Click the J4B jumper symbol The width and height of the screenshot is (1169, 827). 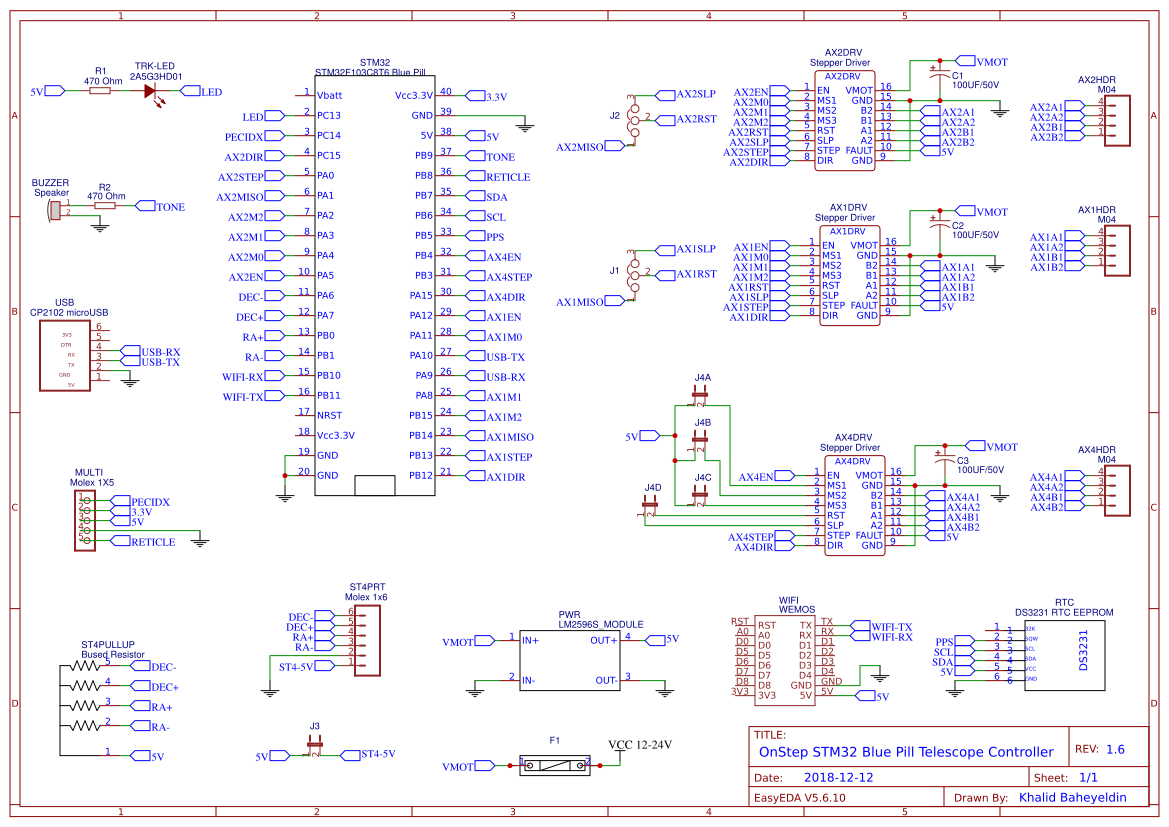699,440
